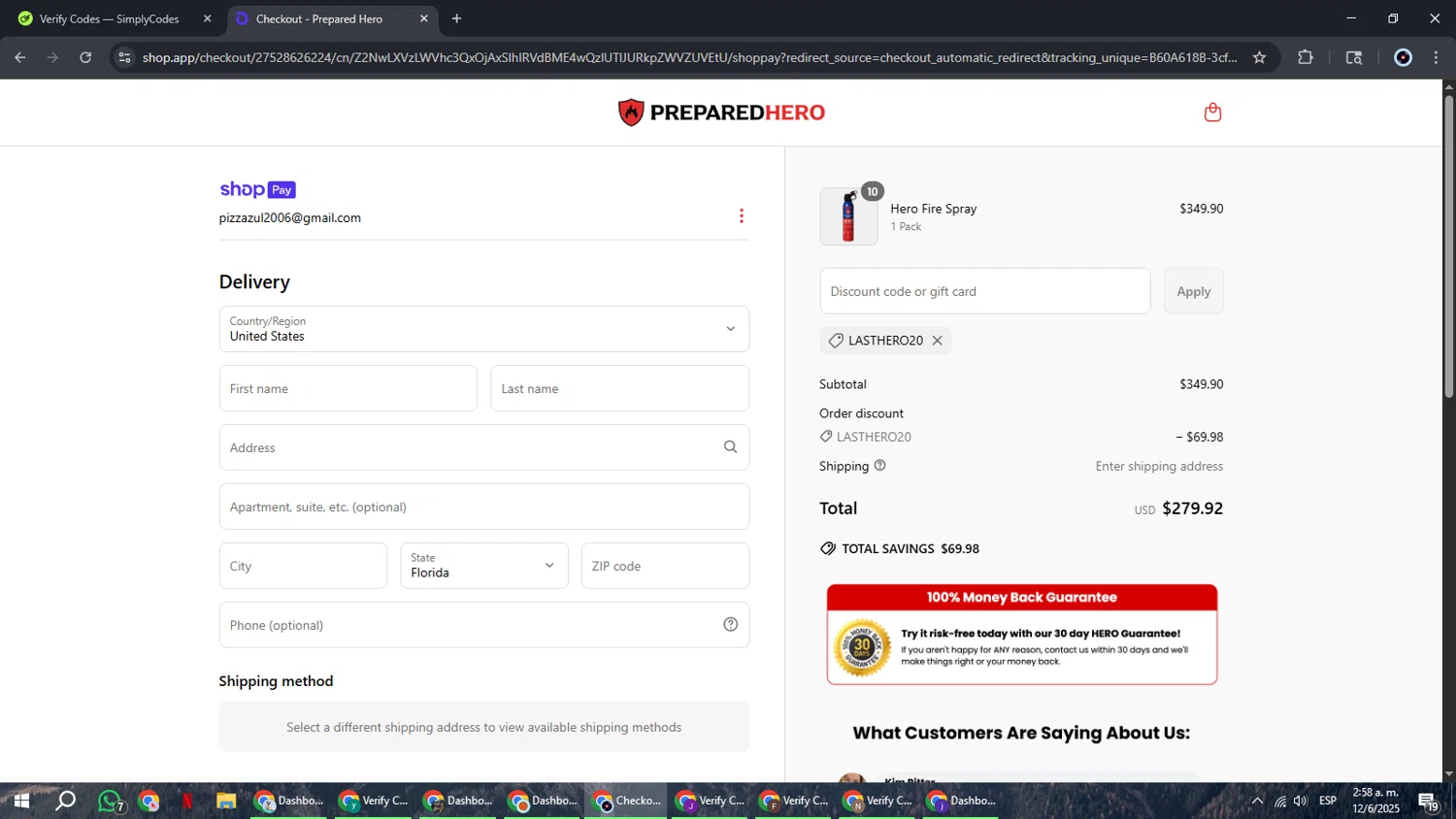Click the order discount amount − $69.98

(x=1200, y=438)
